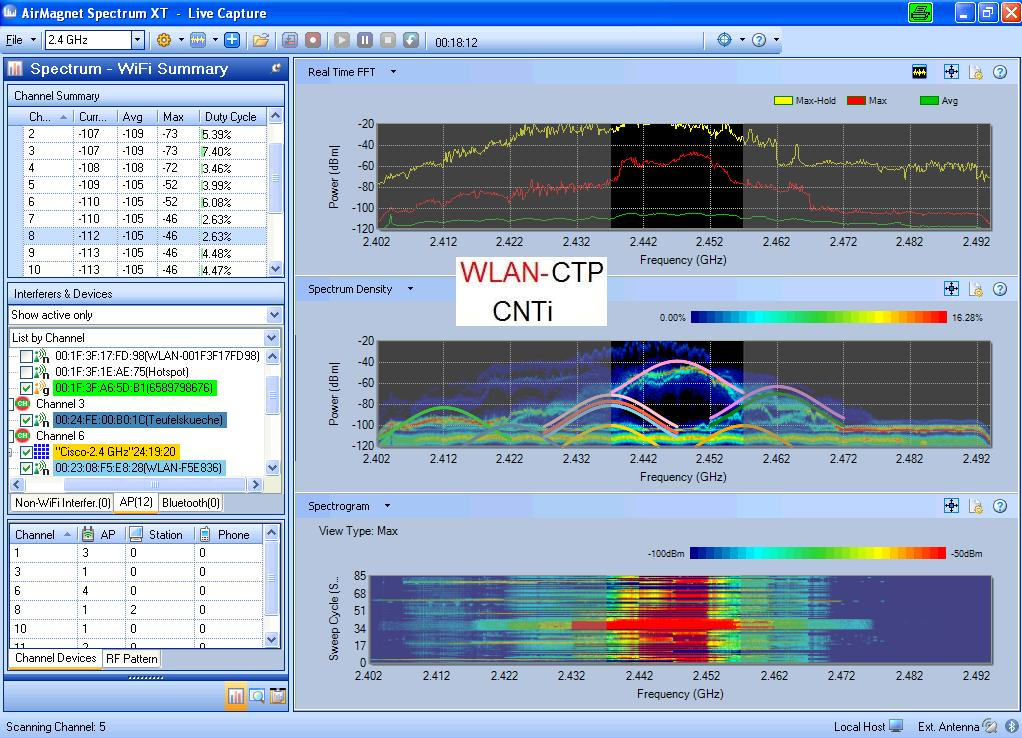Viewport: 1022px width, 738px height.
Task: Sort devices table by Phone column
Action: coord(227,535)
